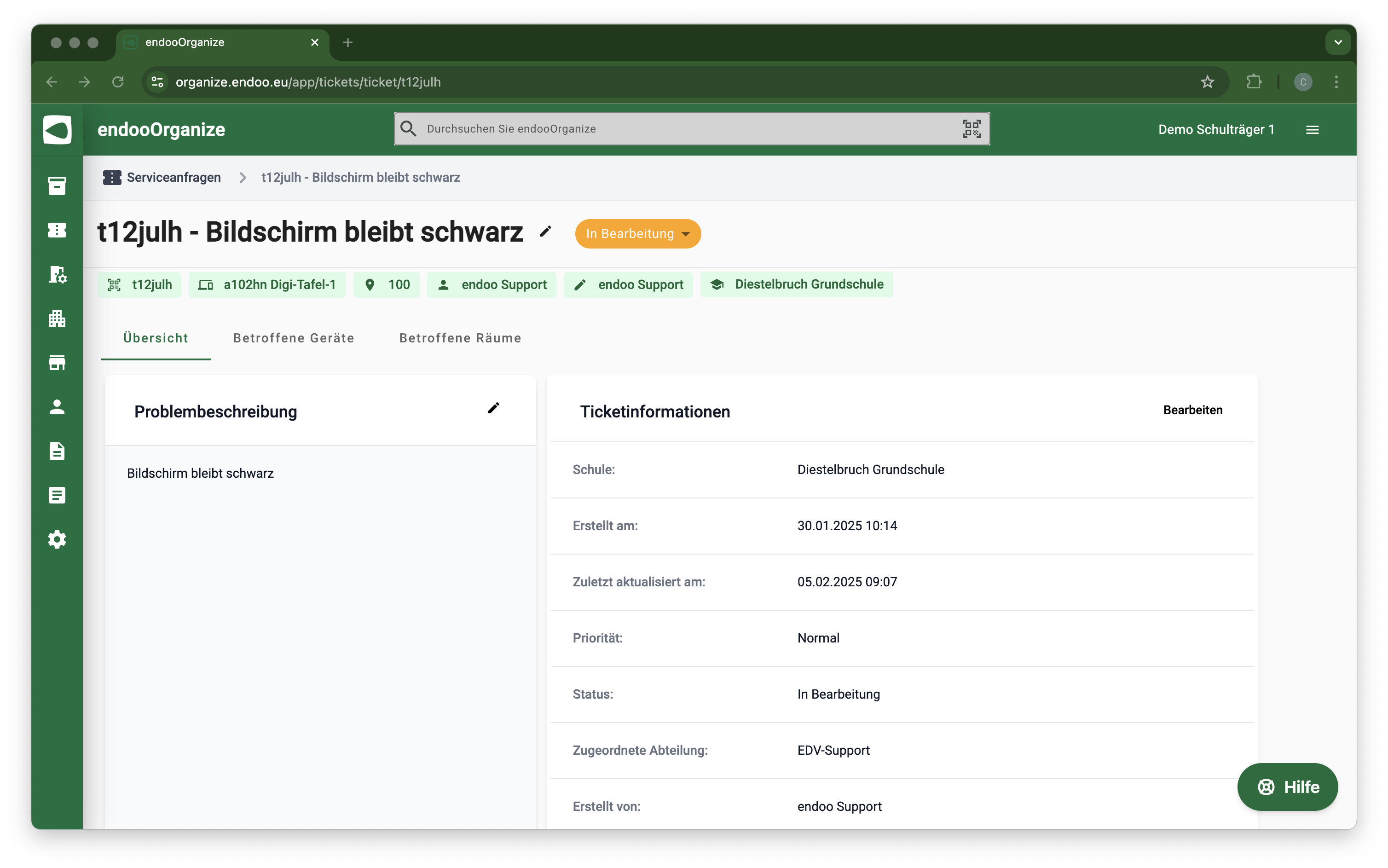Click the a102hn Digi-Tafel-1 device chip
Viewport: 1388px width, 868px height.
click(267, 285)
